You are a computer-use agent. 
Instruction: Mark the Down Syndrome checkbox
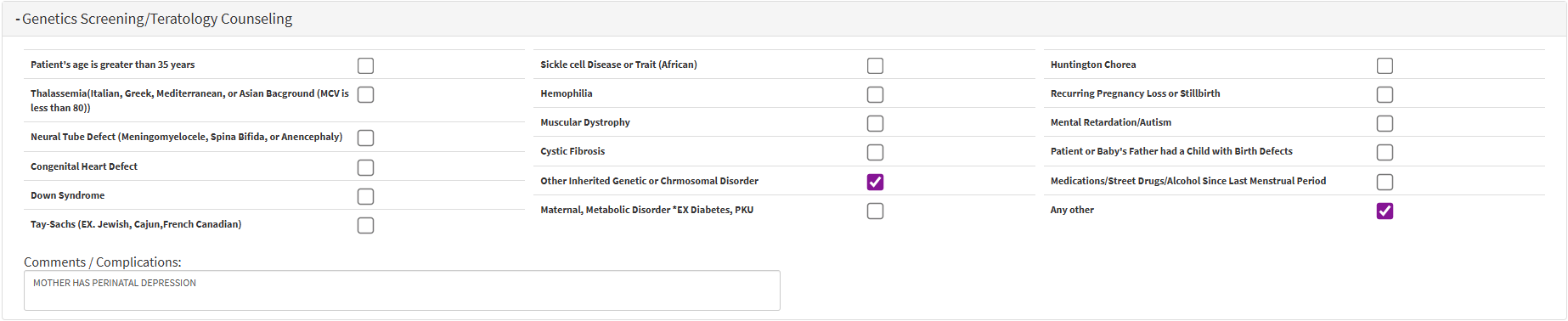(365, 196)
